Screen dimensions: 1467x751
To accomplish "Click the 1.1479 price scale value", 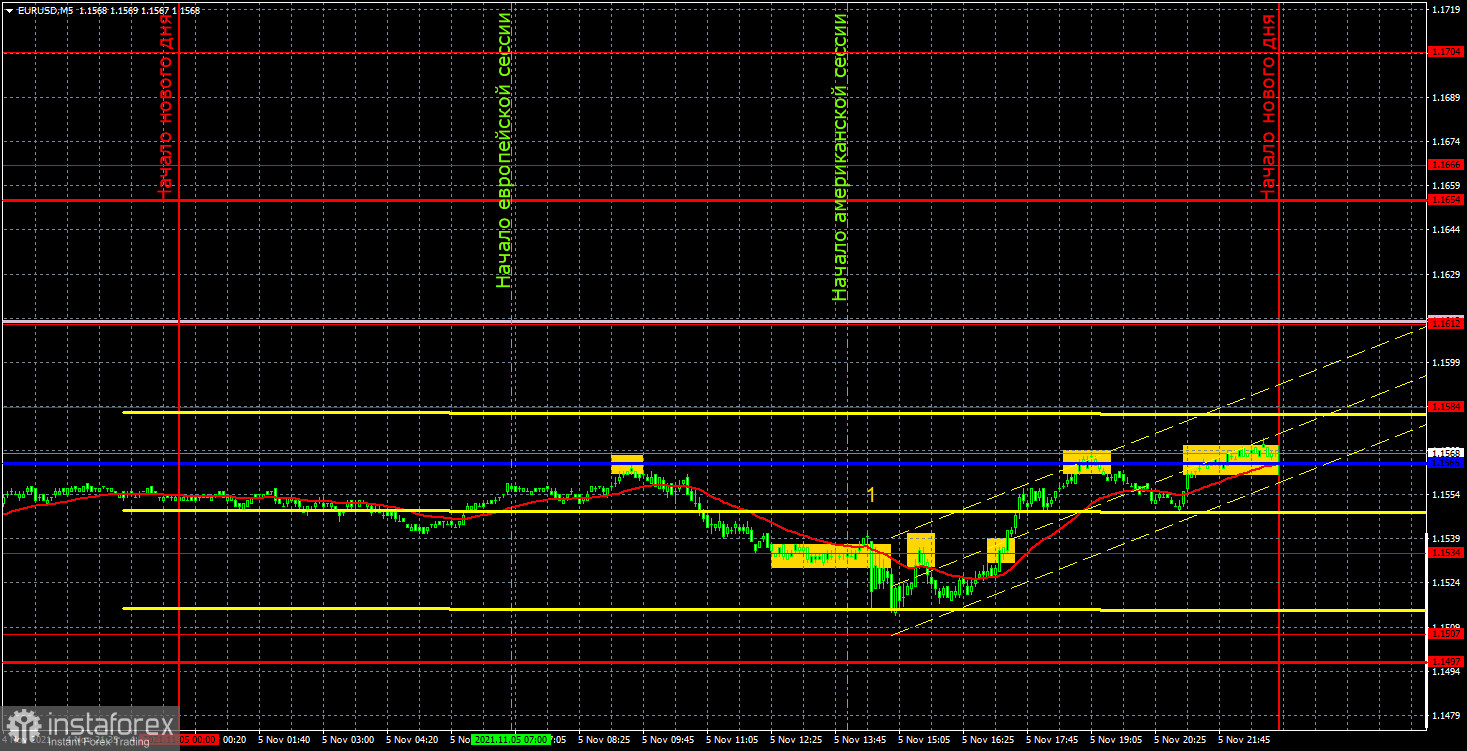I will click(1446, 716).
